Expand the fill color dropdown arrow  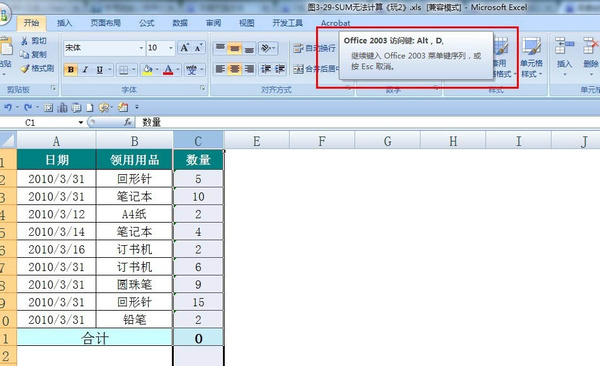(x=157, y=70)
